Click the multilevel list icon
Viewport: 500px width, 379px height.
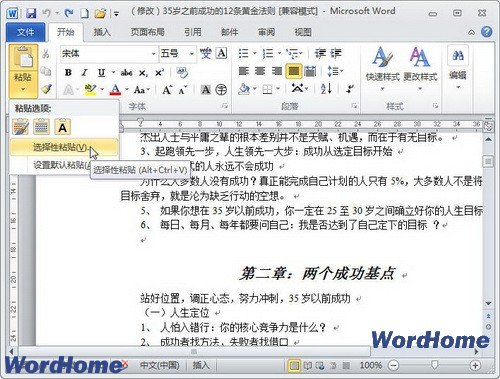tap(292, 53)
